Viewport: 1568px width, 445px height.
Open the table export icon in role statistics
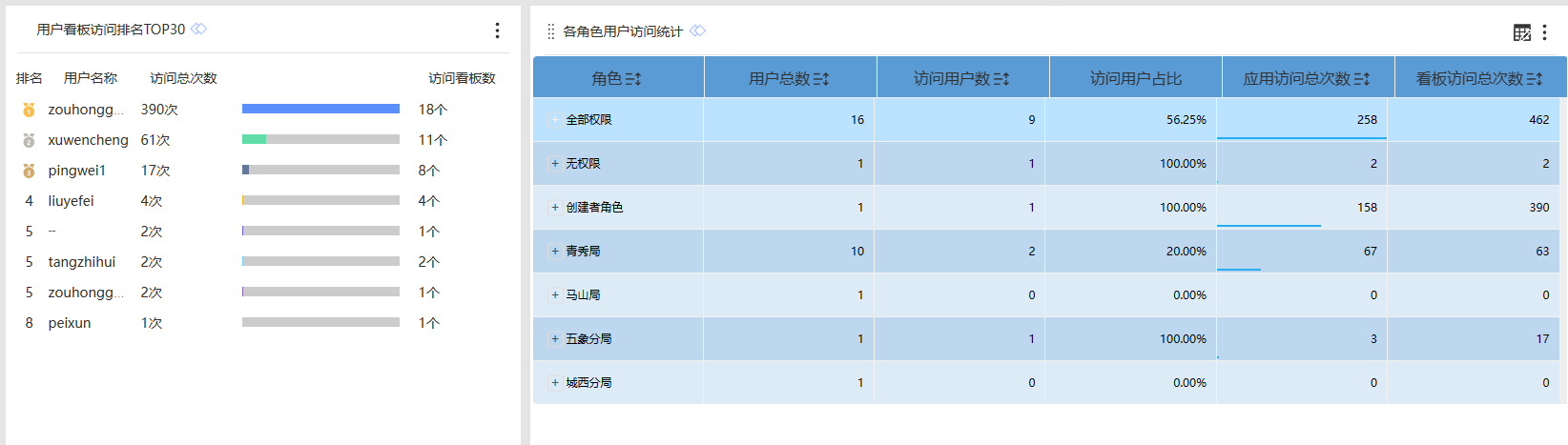(x=1521, y=32)
